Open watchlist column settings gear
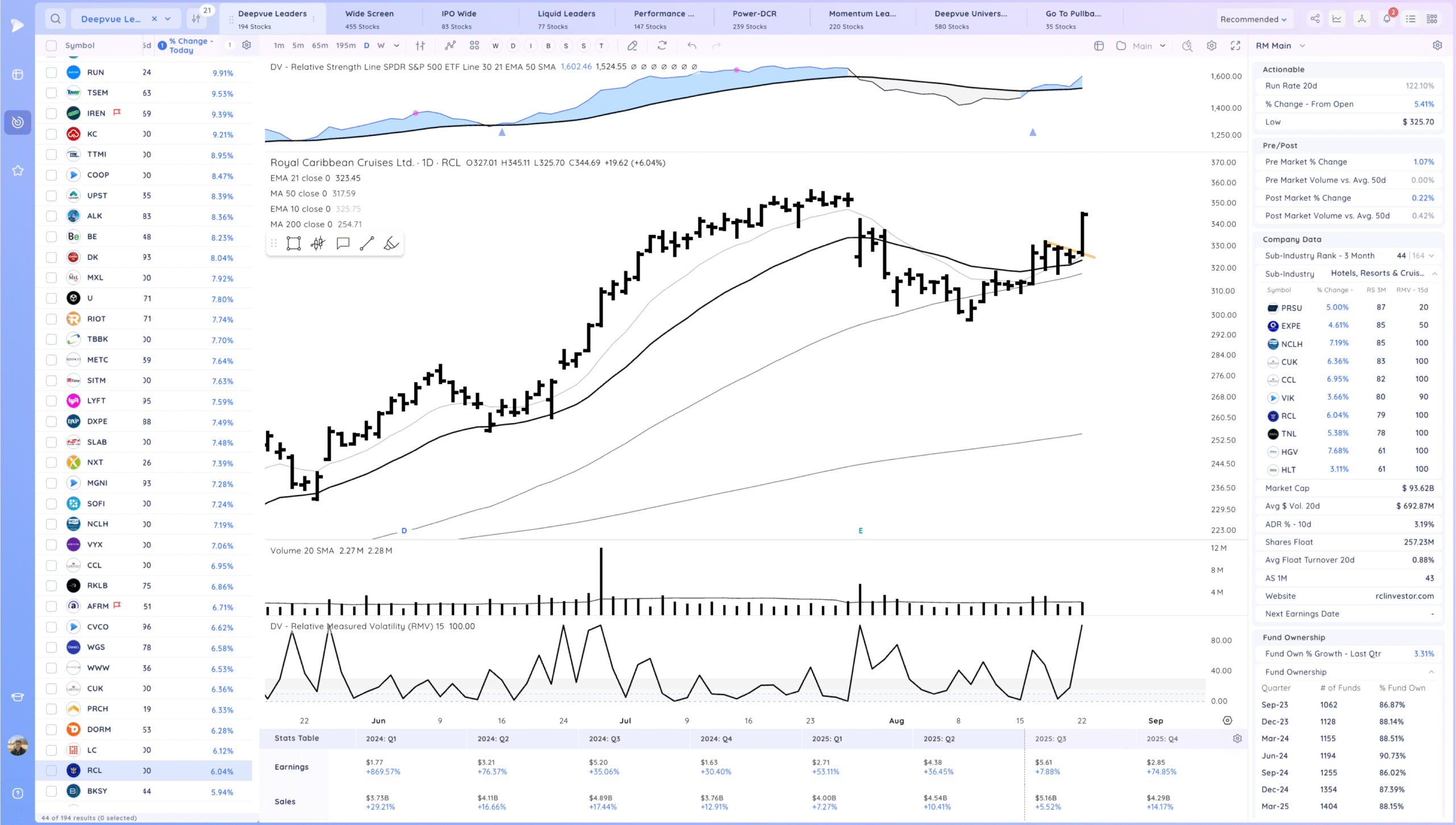 [246, 45]
